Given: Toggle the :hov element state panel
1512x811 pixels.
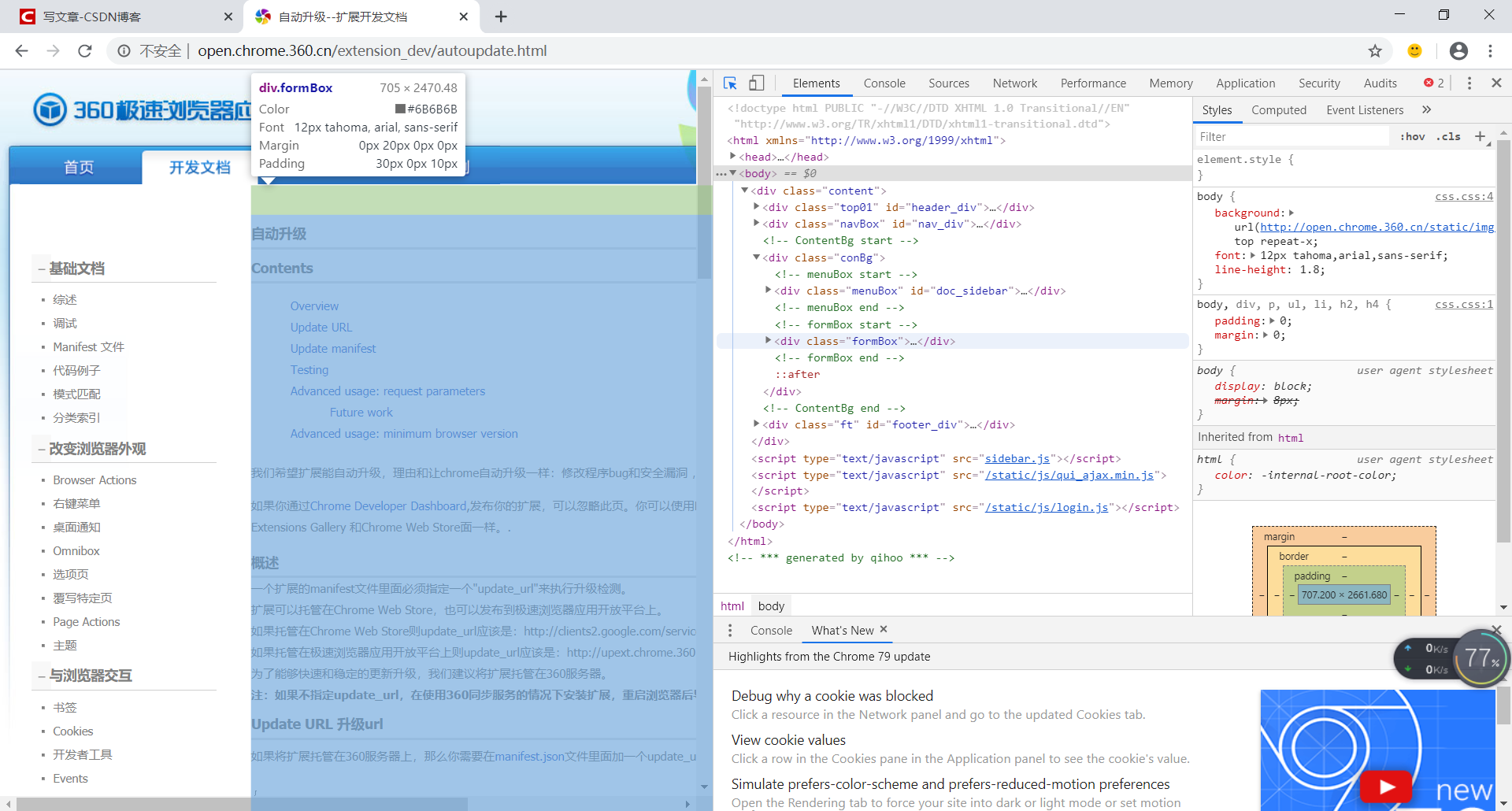Looking at the screenshot, I should tap(1412, 136).
